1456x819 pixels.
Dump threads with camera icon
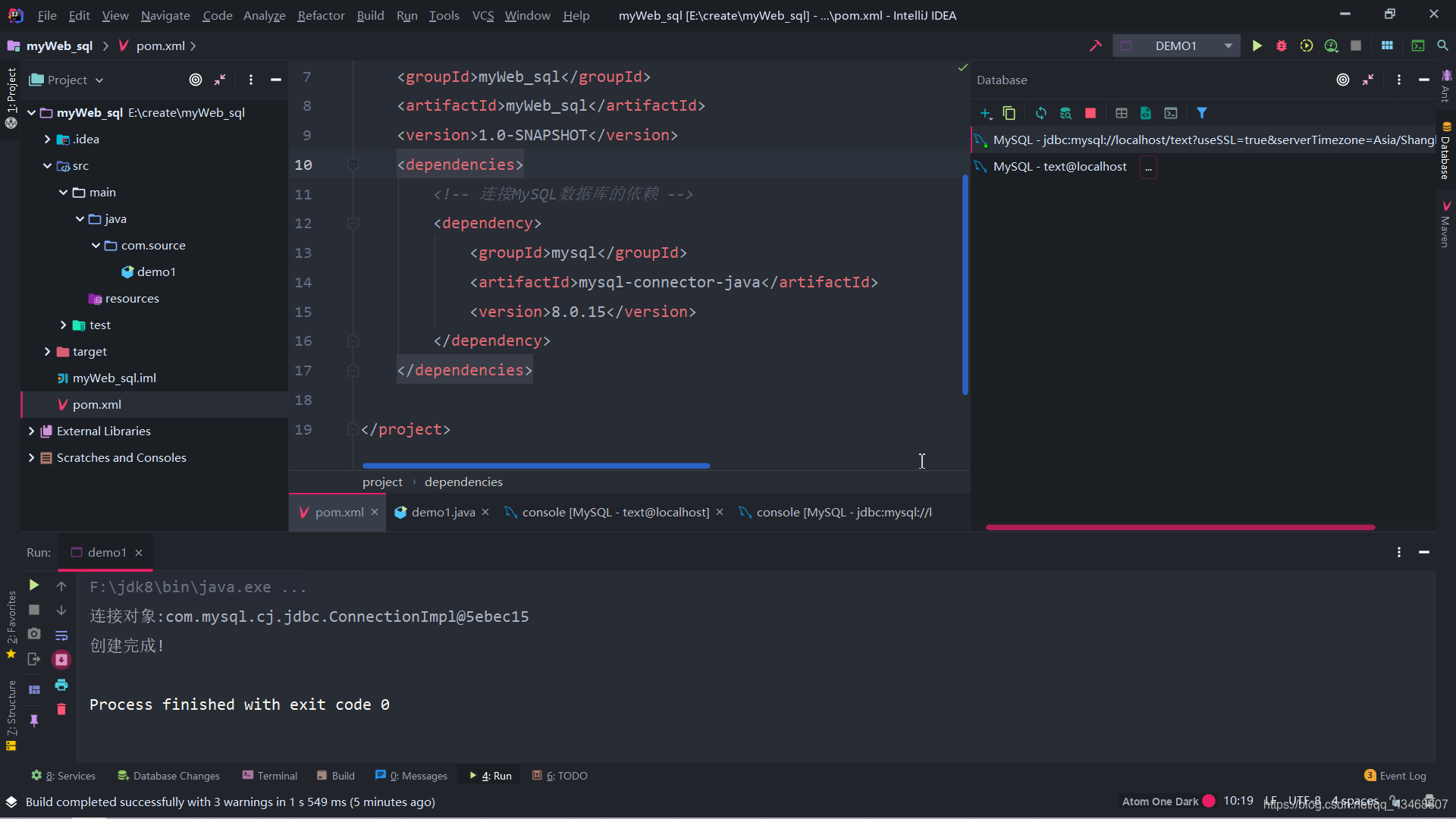pyautogui.click(x=34, y=634)
